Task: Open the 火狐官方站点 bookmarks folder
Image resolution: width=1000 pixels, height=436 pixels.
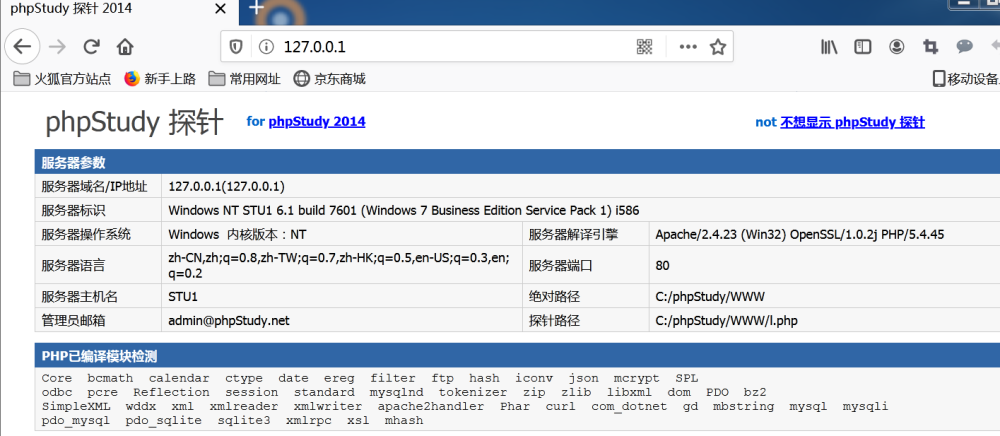Action: pyautogui.click(x=62, y=79)
